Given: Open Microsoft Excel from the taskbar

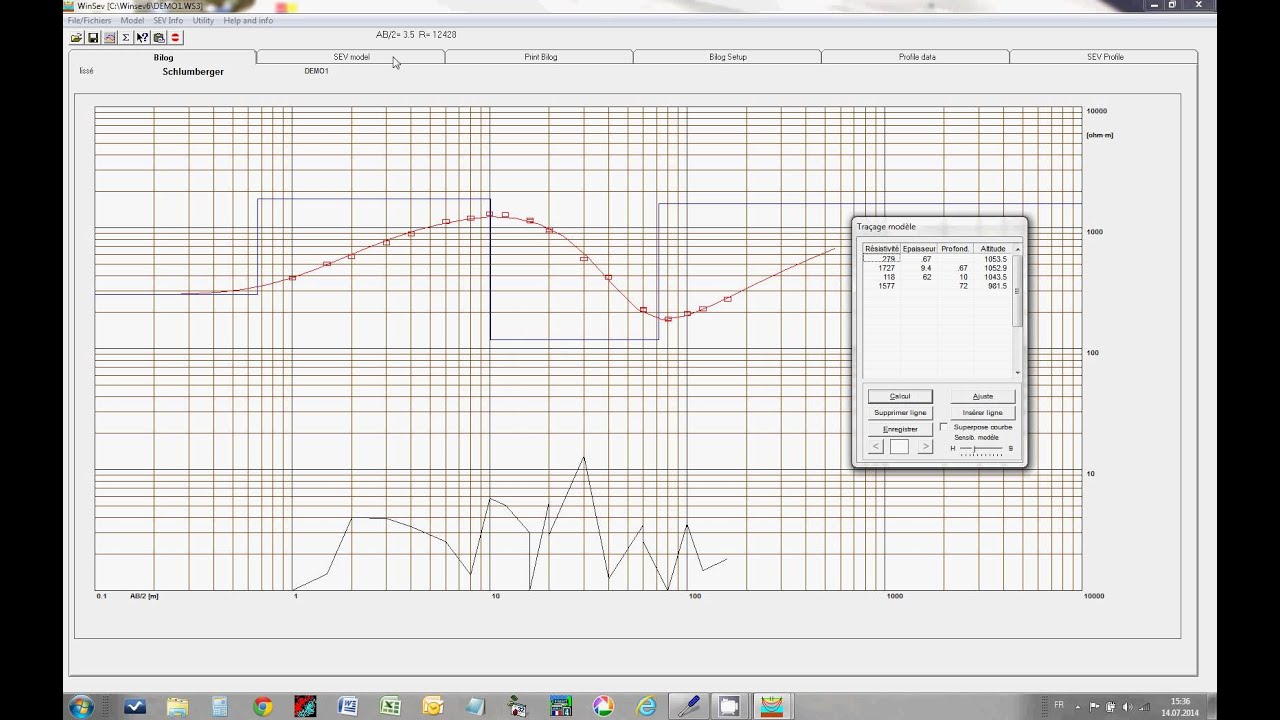Looking at the screenshot, I should [x=390, y=707].
